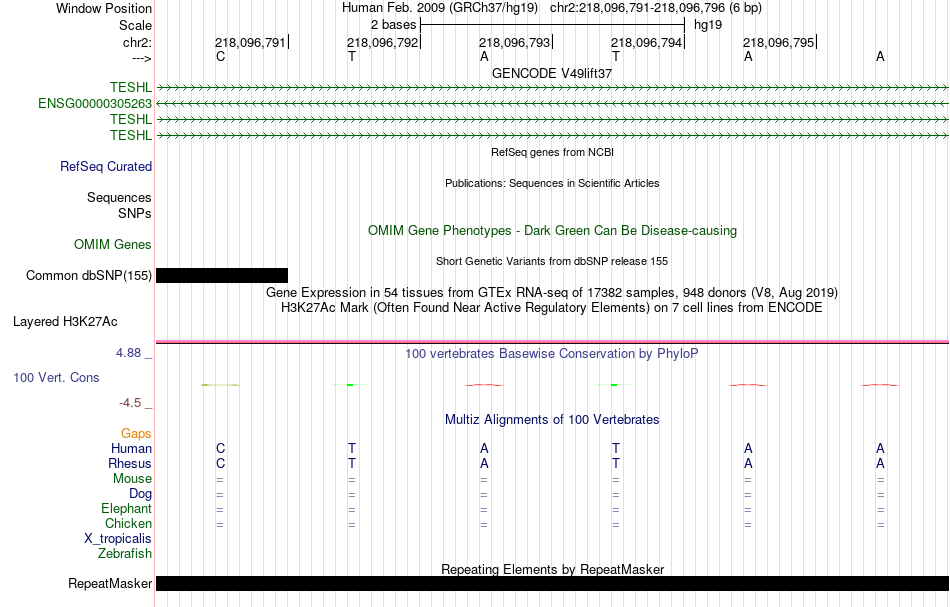Open the OMIM Genes track label

113,244
